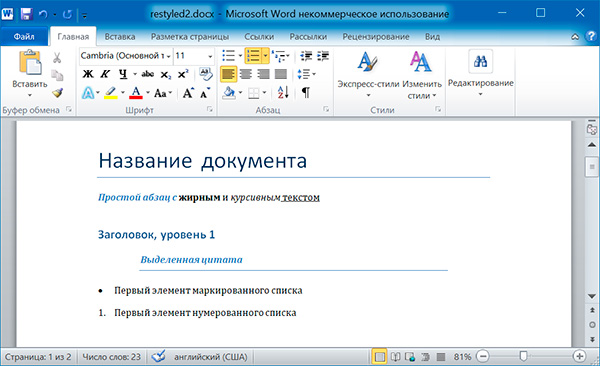Click language 'английский (США)' in status bar
The image size is (600, 366).
[211, 357]
